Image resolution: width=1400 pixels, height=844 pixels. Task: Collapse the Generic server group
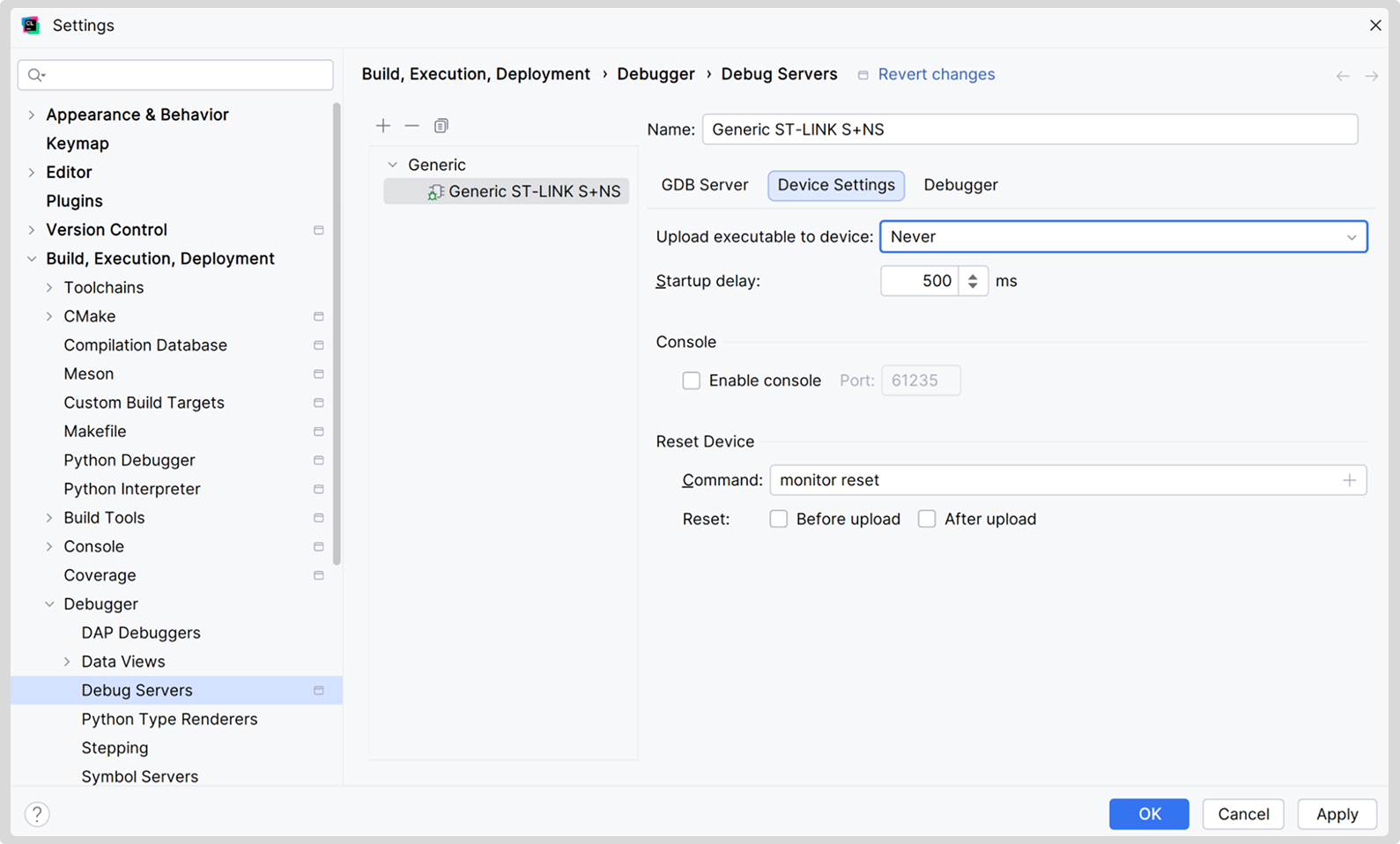click(393, 165)
